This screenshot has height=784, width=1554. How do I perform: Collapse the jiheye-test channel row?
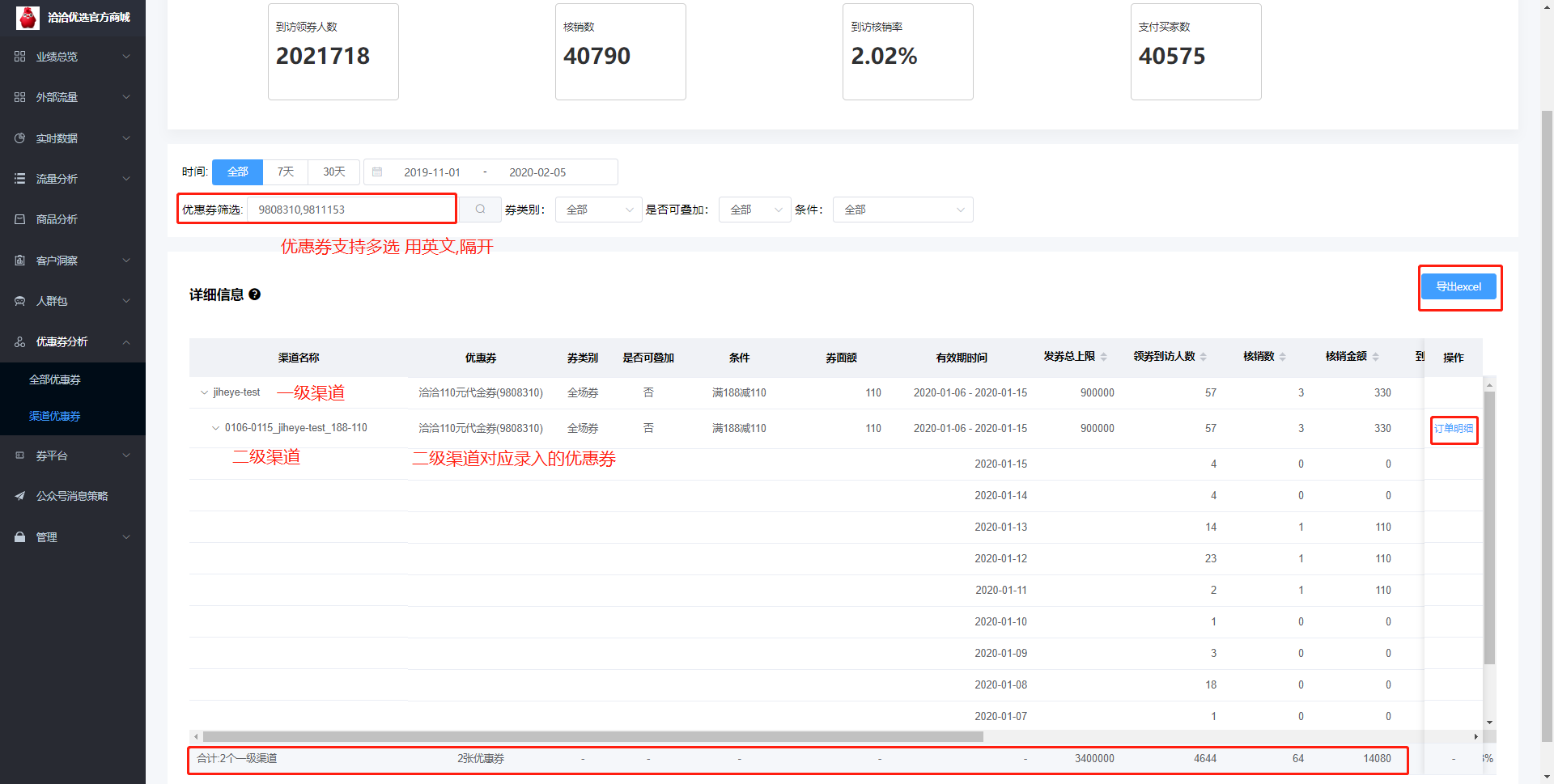coord(204,393)
